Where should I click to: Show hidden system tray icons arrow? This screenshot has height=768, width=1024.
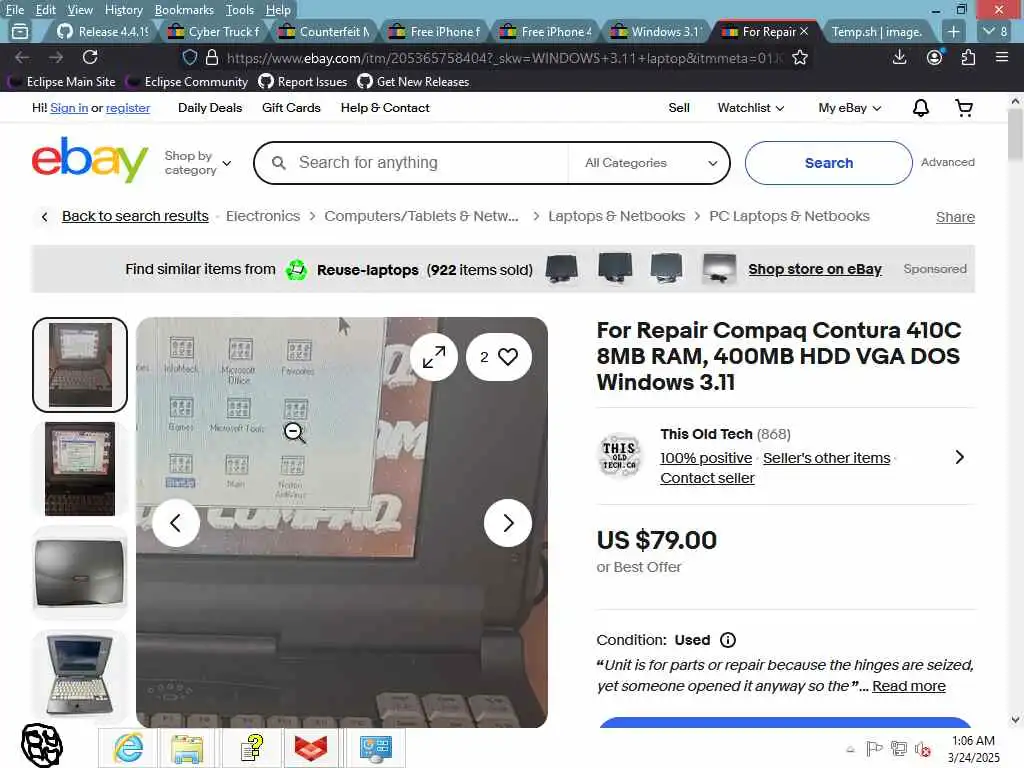click(x=850, y=749)
